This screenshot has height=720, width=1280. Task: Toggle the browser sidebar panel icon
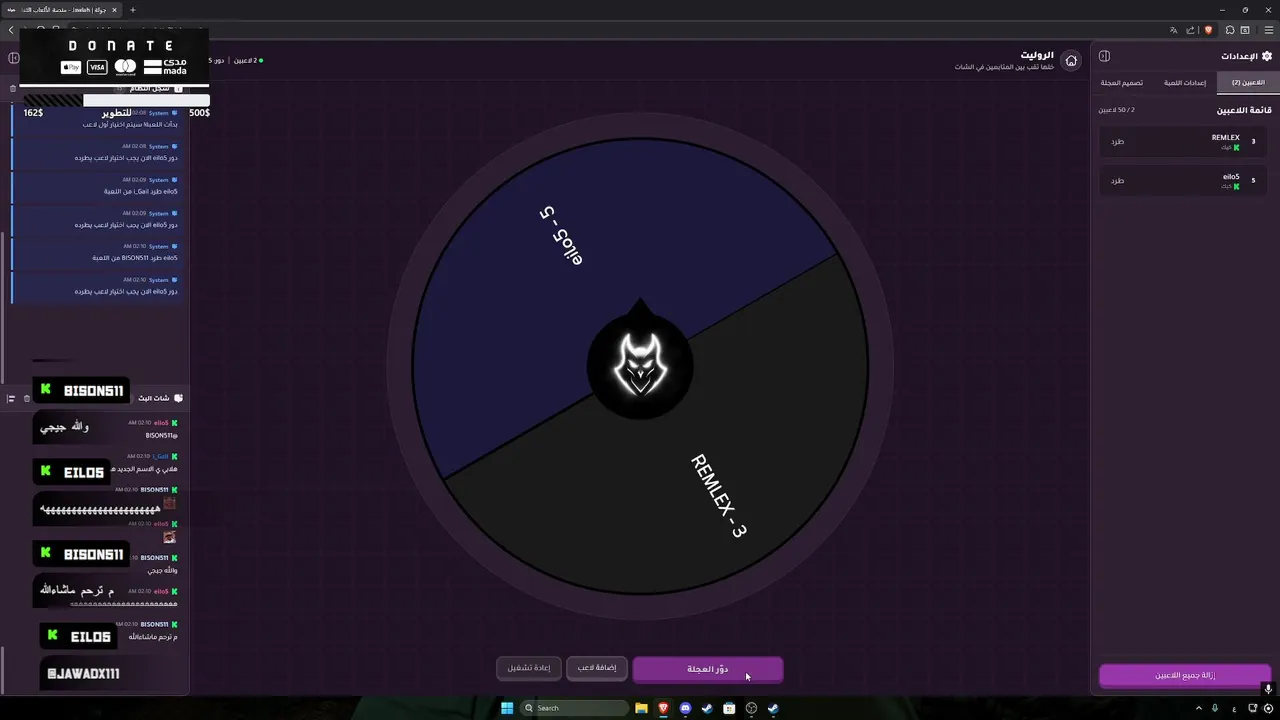pyautogui.click(x=1245, y=30)
